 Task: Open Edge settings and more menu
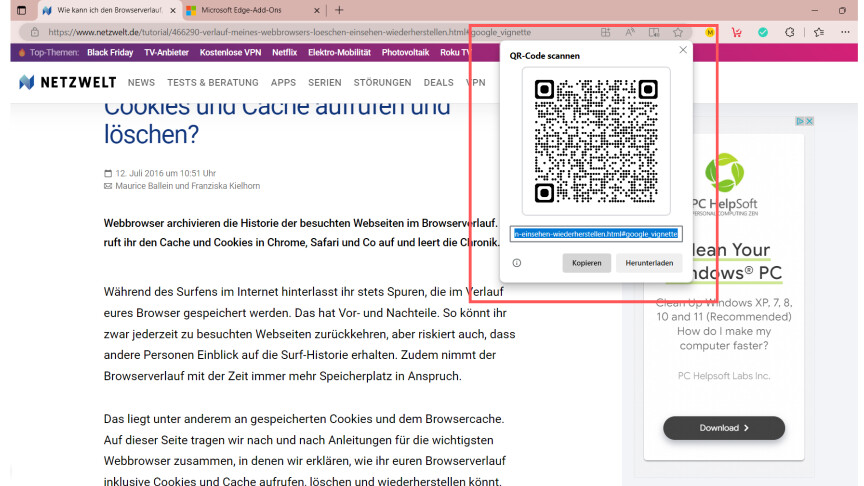click(x=841, y=32)
